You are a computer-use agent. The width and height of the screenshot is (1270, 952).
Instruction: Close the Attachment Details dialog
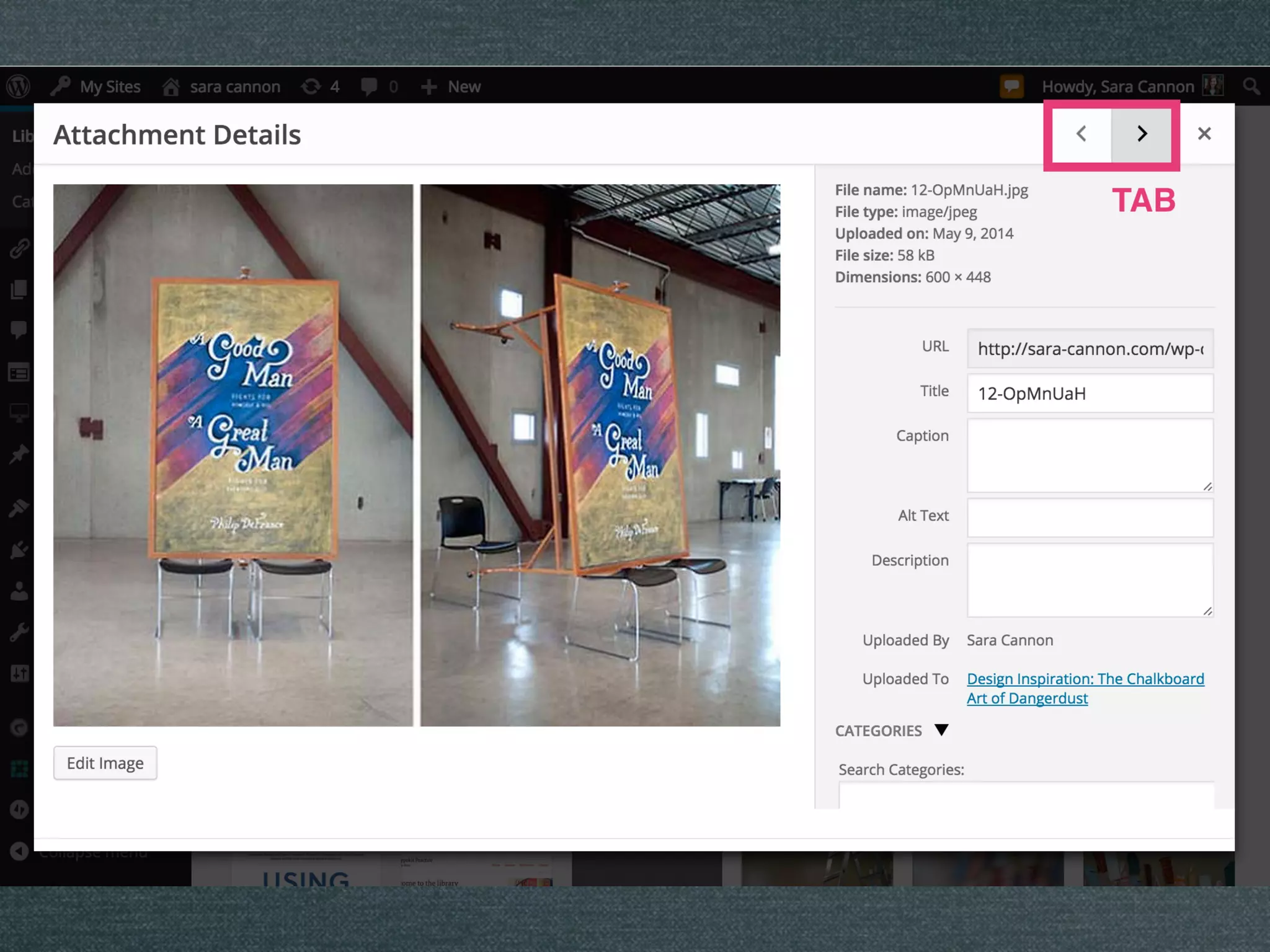point(1204,134)
